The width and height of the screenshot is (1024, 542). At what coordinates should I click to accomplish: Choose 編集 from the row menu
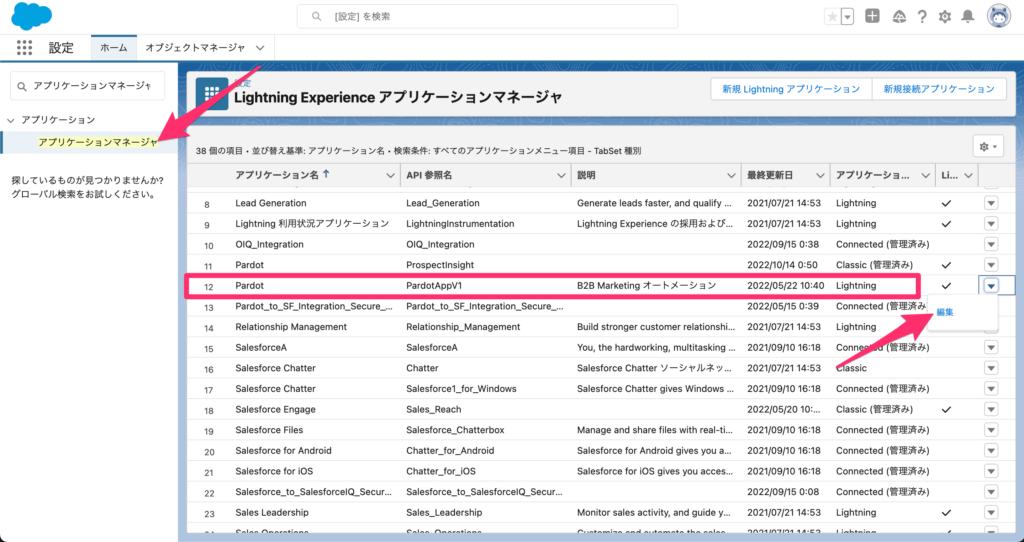[x=945, y=312]
